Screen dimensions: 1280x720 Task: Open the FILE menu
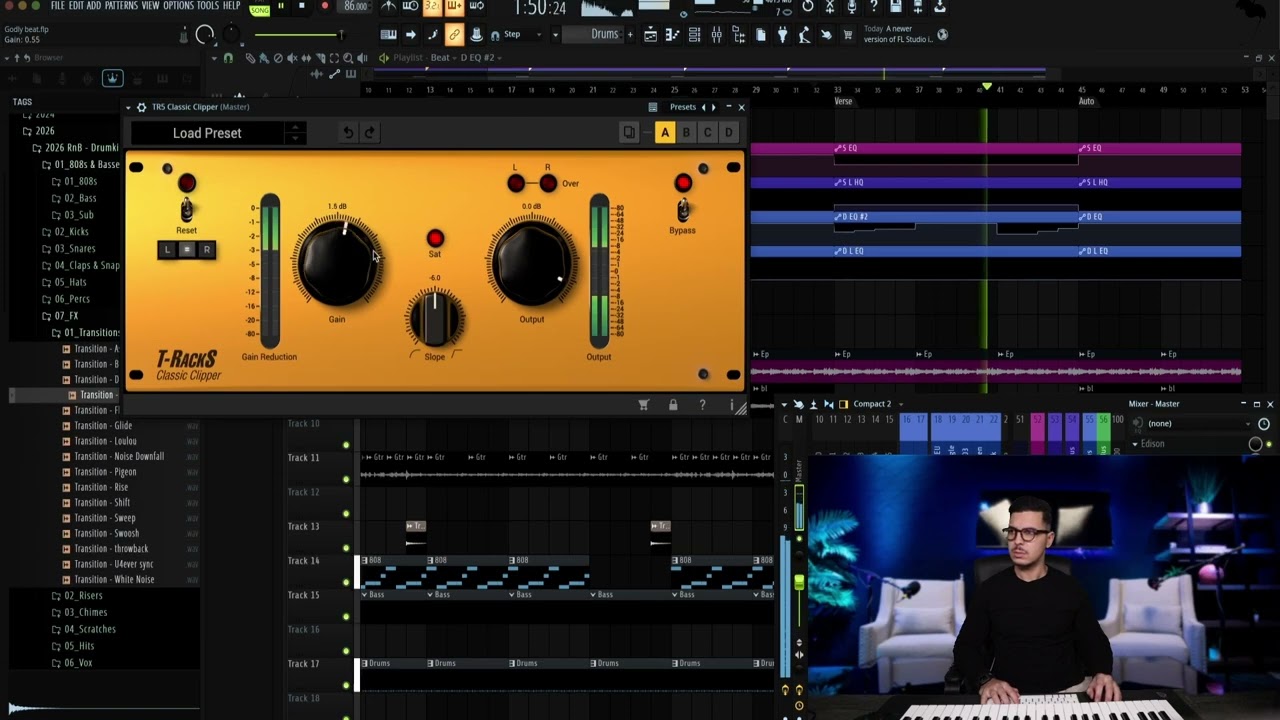[58, 6]
